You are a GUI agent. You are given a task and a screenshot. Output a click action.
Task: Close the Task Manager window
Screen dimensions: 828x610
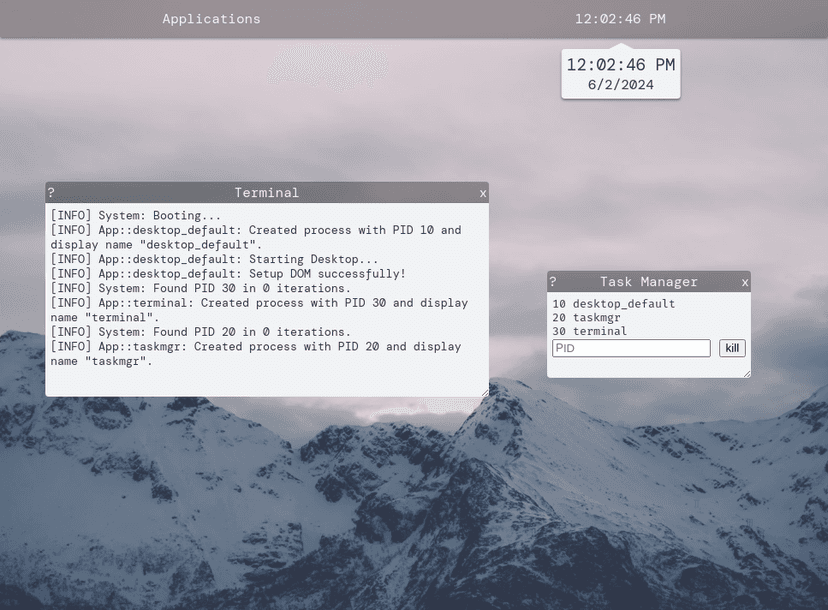coord(745,283)
